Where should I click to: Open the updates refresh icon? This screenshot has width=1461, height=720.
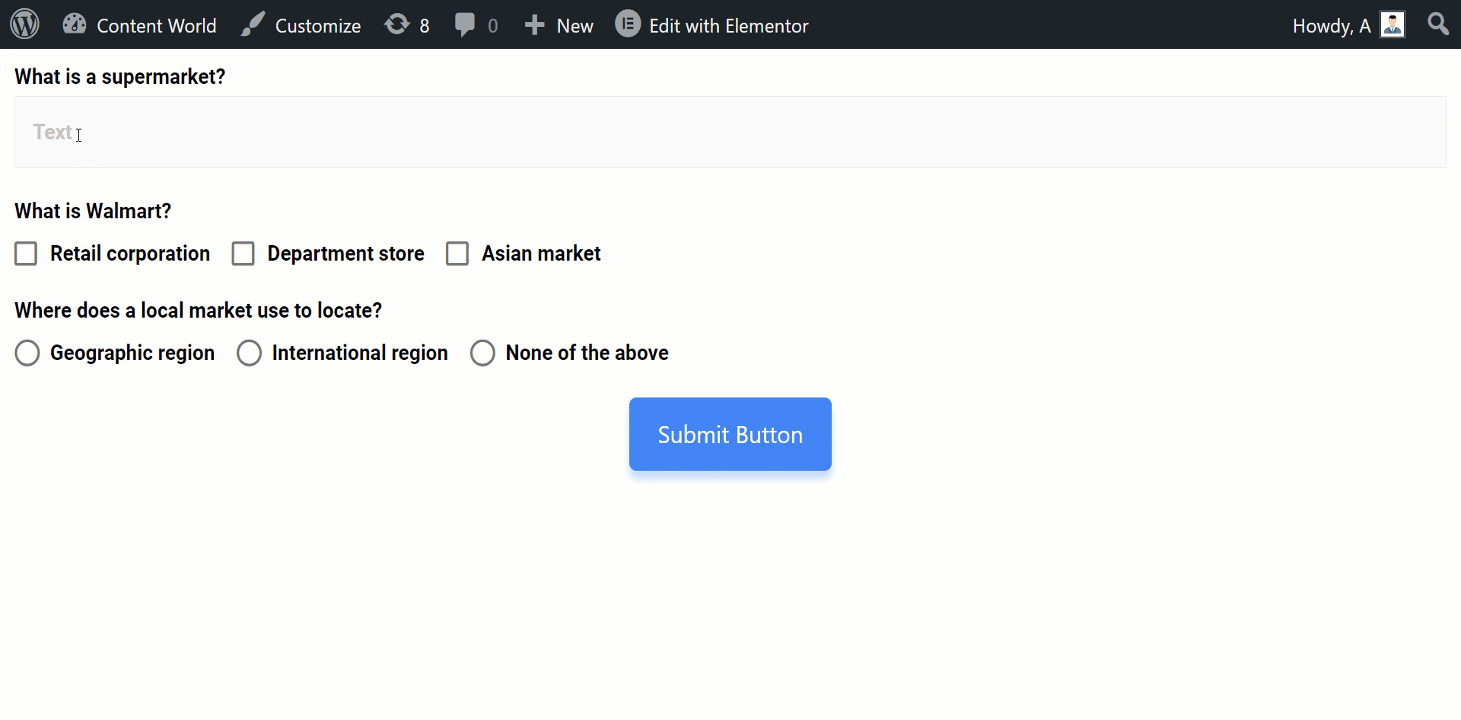click(x=397, y=24)
